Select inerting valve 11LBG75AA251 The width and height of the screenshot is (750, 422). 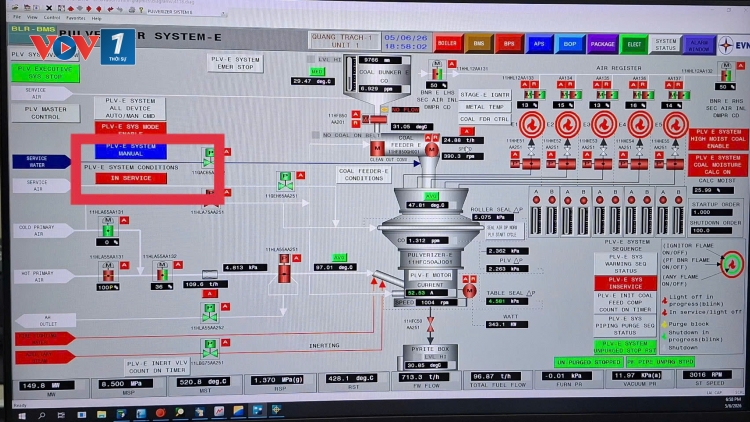pos(210,349)
